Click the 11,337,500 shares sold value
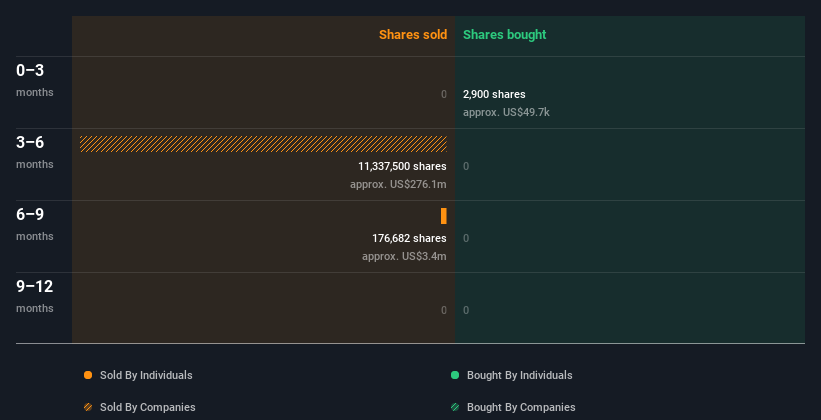Image resolution: width=821 pixels, height=420 pixels. click(x=402, y=166)
